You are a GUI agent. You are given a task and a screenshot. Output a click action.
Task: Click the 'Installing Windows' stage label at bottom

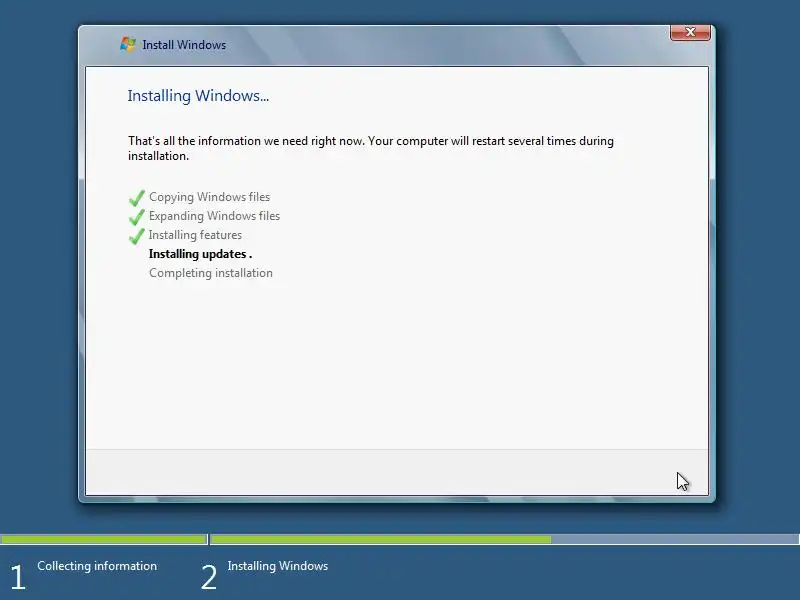pyautogui.click(x=278, y=566)
